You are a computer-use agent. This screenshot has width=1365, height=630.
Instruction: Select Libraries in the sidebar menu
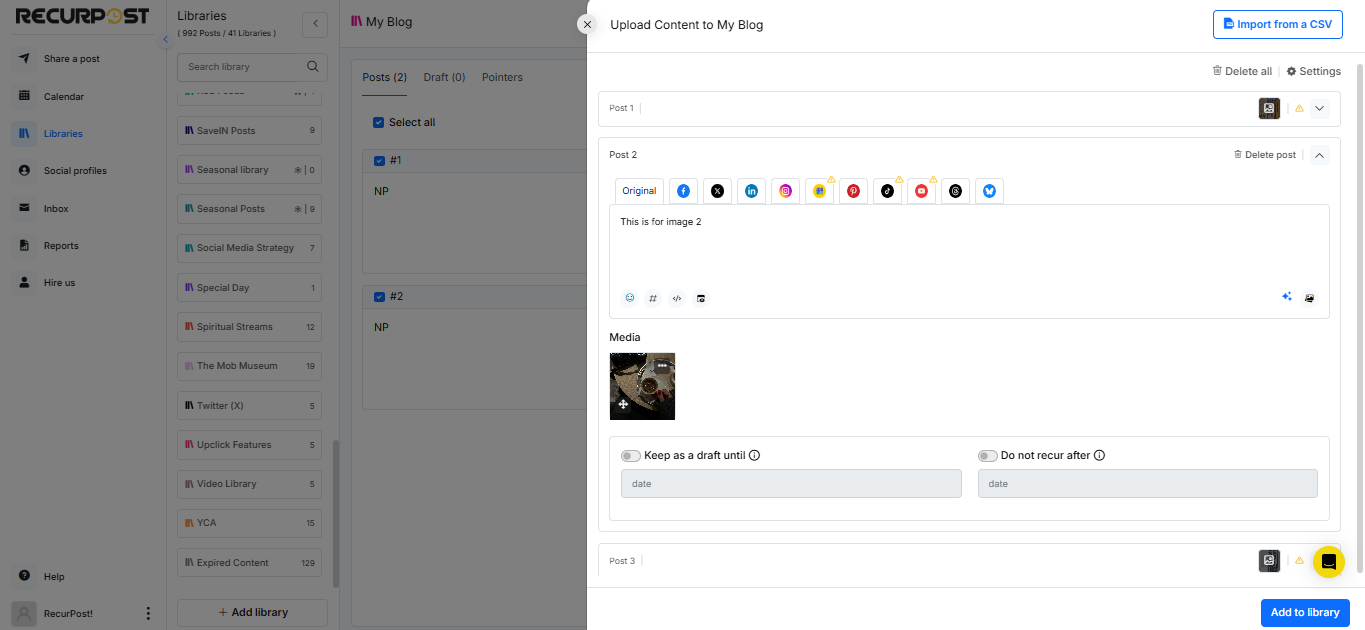[63, 134]
